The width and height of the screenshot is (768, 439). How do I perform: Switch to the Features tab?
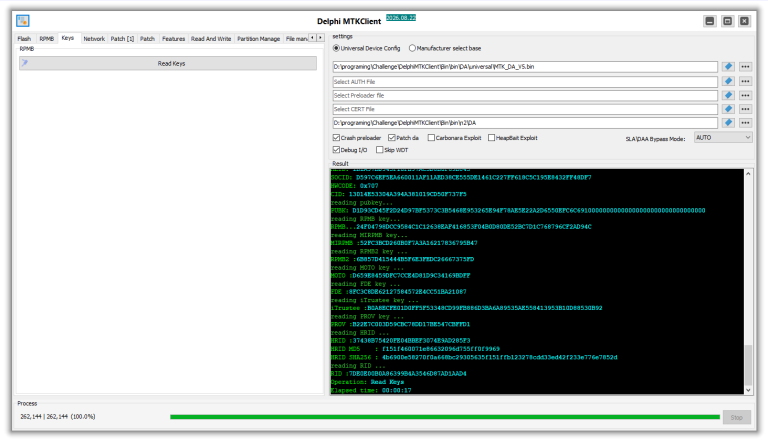(x=173, y=39)
